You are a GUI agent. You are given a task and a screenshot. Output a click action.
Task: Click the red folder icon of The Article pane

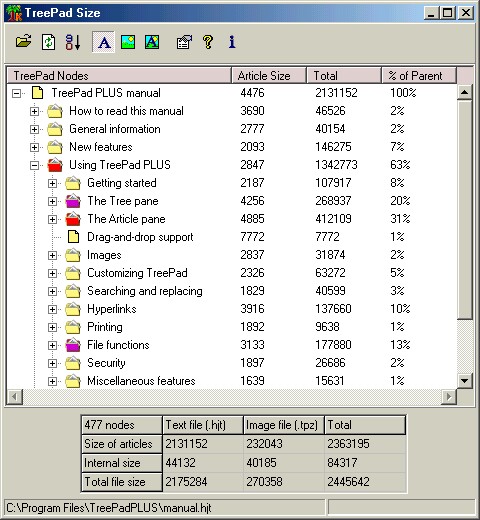(x=73, y=219)
